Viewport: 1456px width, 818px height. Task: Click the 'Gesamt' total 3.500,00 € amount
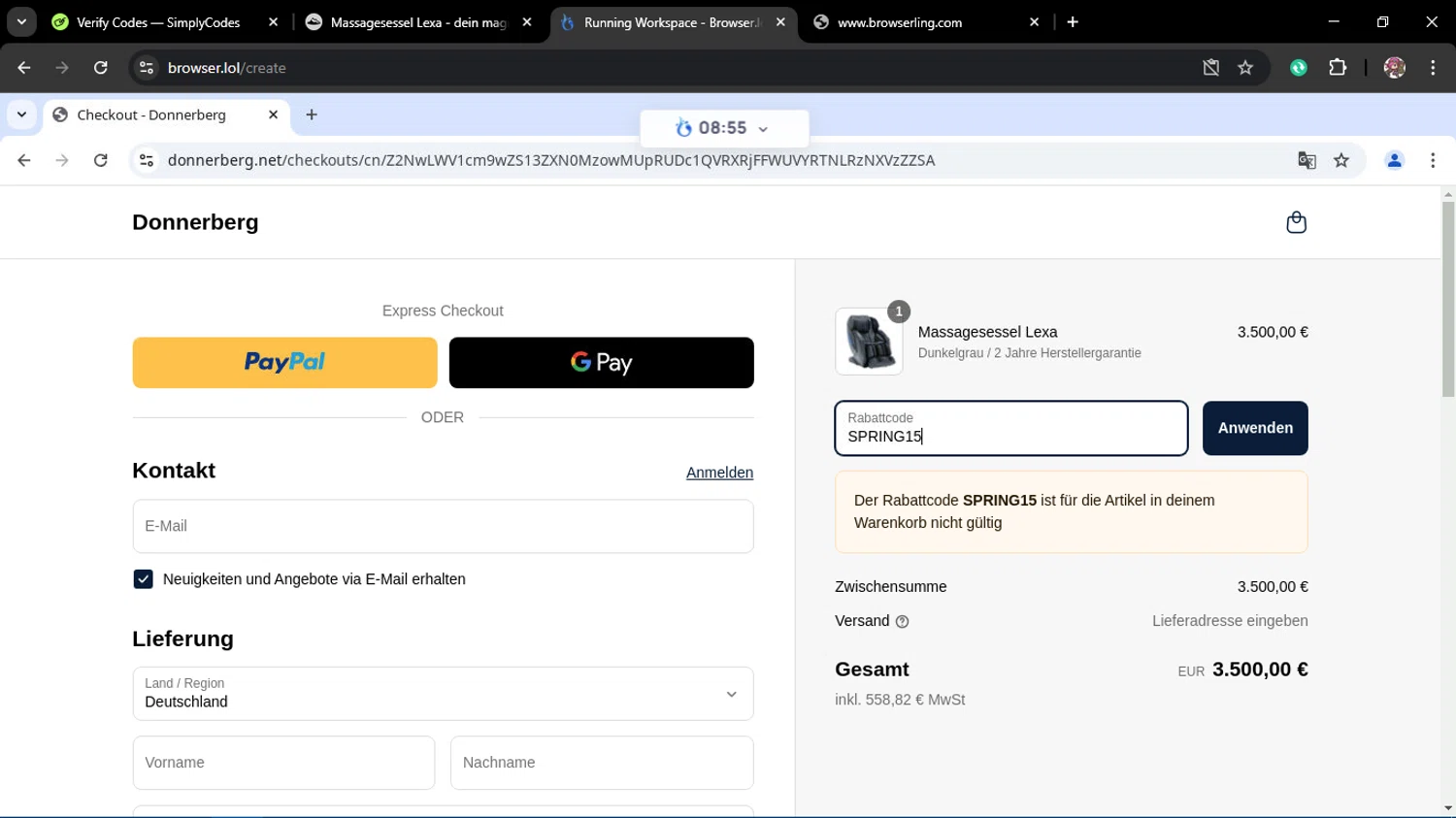coord(1260,670)
